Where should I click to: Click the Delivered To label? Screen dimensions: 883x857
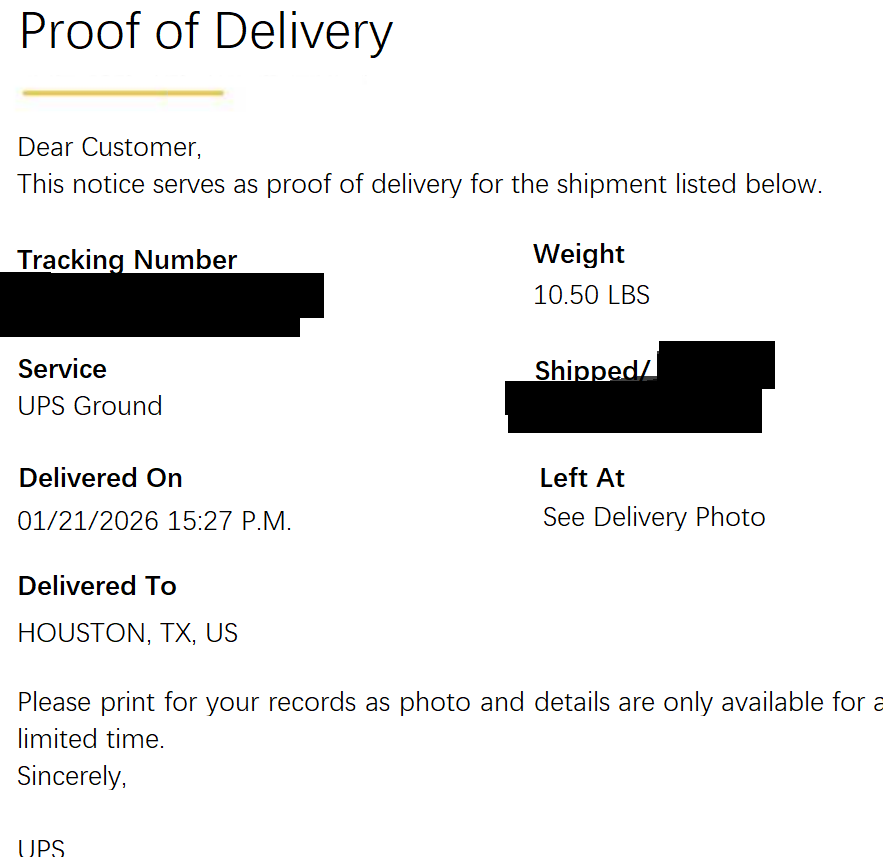97,586
